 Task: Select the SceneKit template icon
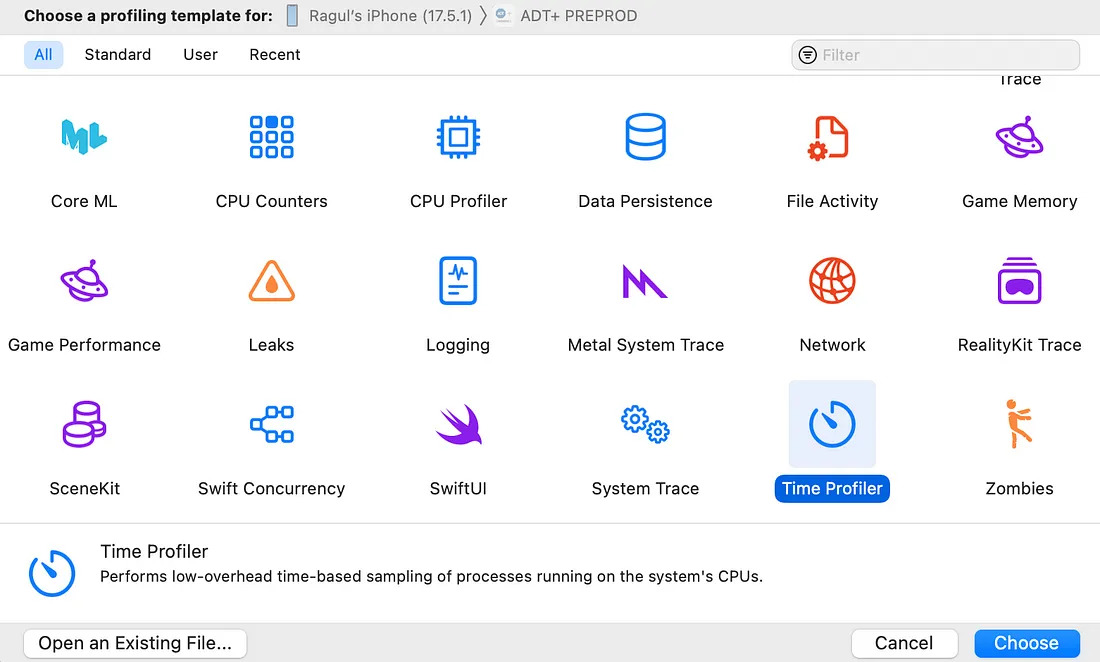pyautogui.click(x=84, y=424)
